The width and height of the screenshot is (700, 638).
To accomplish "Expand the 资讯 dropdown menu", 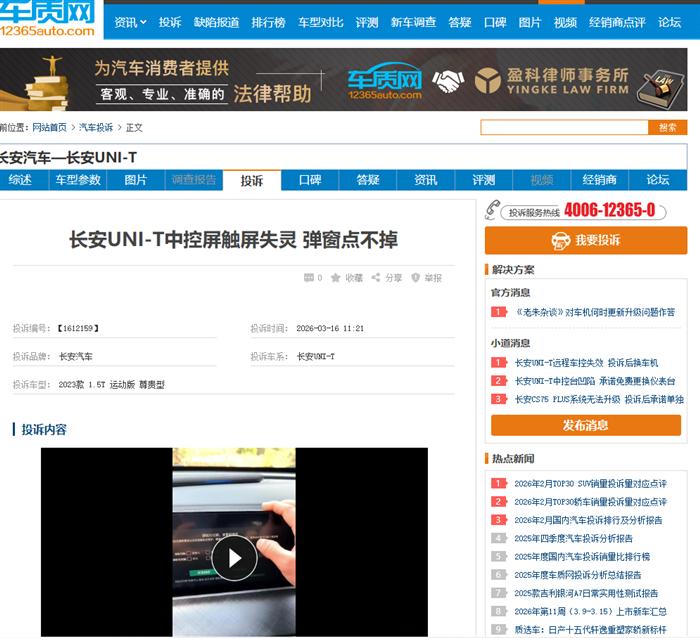I will [x=129, y=22].
